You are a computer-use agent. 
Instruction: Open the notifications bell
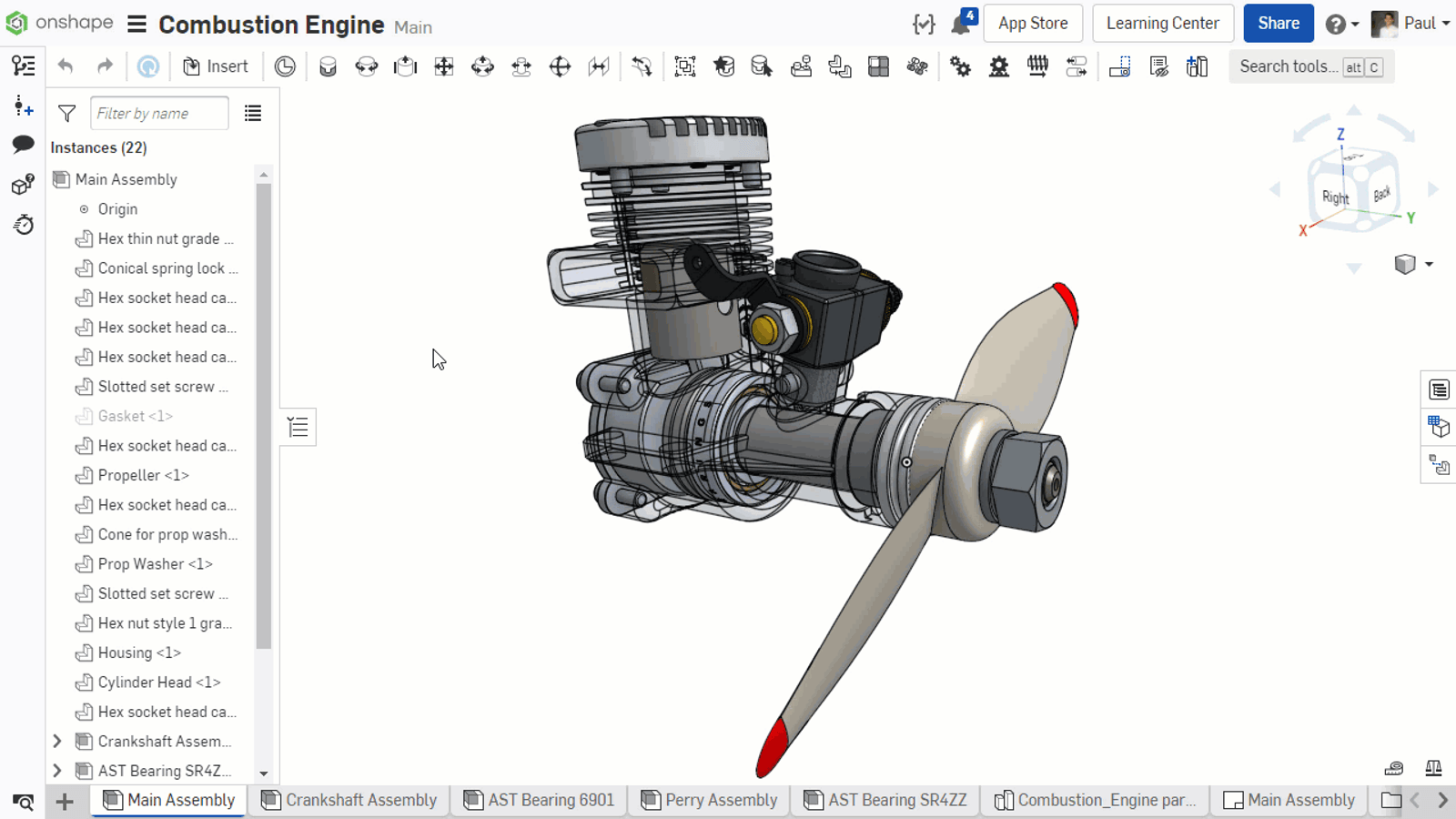[961, 24]
